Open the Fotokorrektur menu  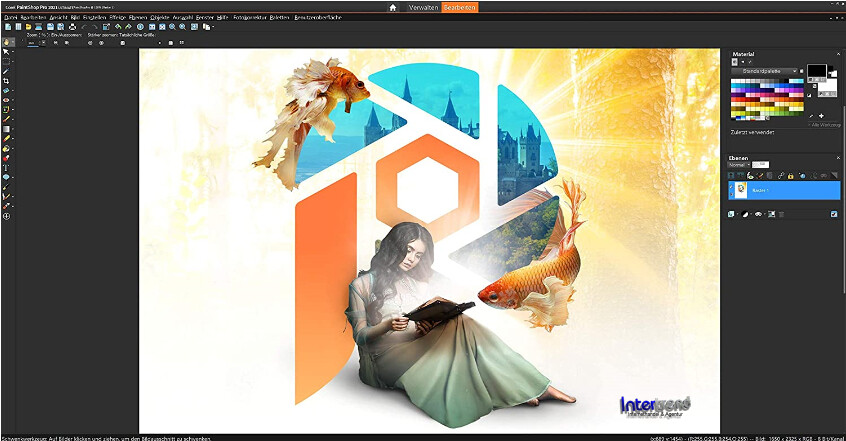pyautogui.click(x=250, y=17)
